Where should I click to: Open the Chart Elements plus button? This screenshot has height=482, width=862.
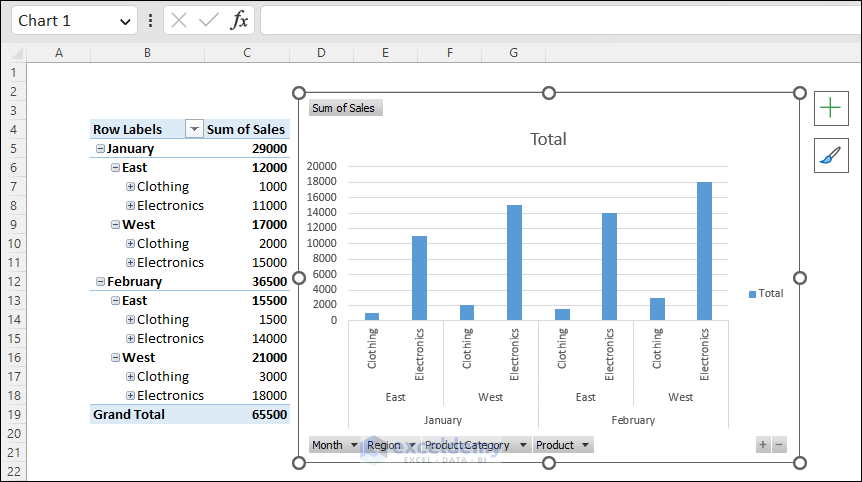point(831,108)
